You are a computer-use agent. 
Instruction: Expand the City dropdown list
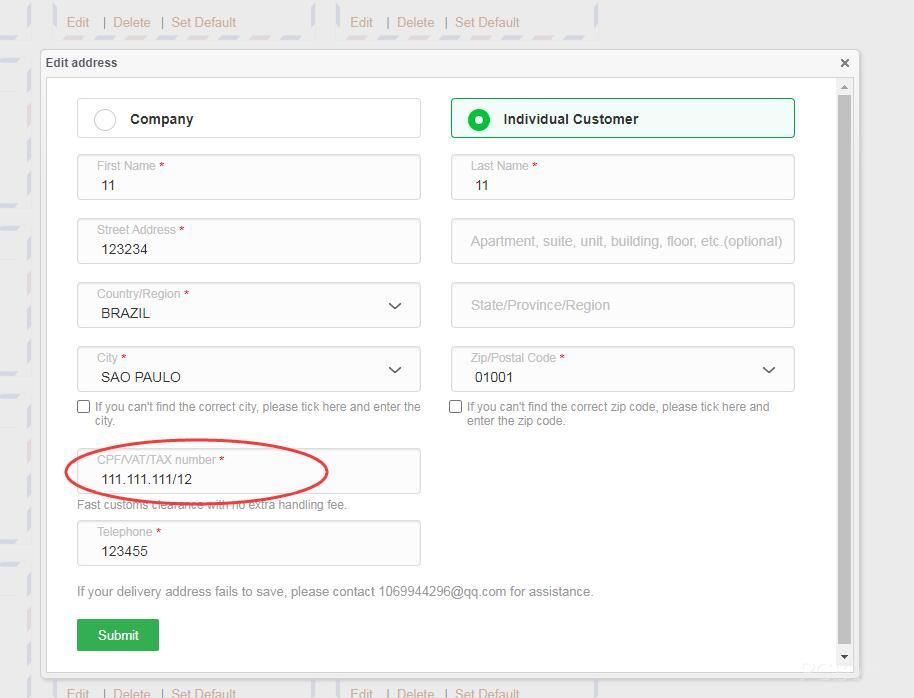coord(394,370)
